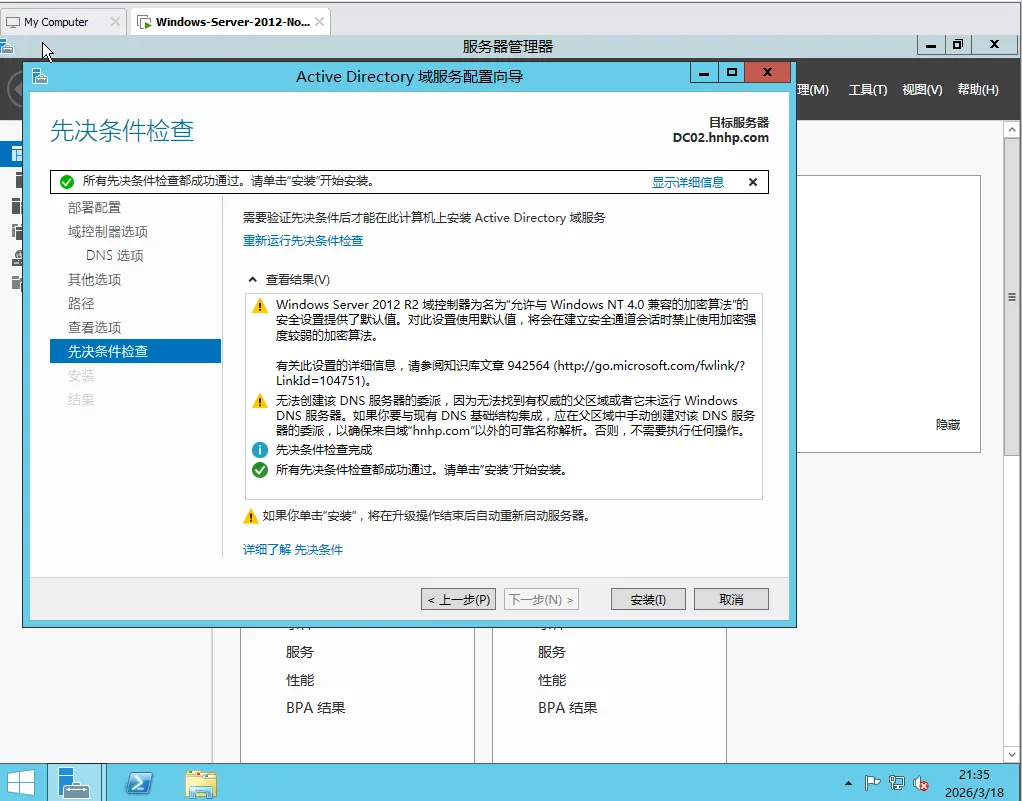Screen dimensions: 1022x801
Task: Switch to the My Computer tab
Action: pos(55,20)
